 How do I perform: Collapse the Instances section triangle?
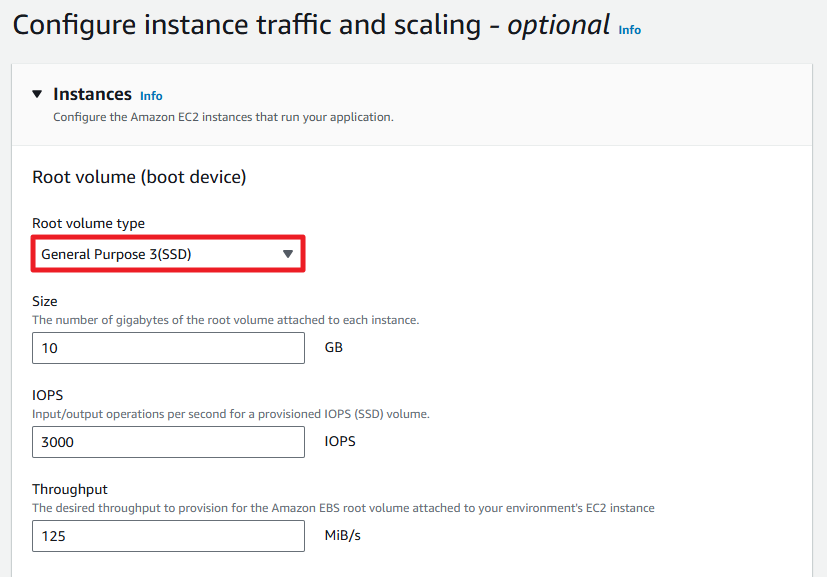tap(37, 94)
